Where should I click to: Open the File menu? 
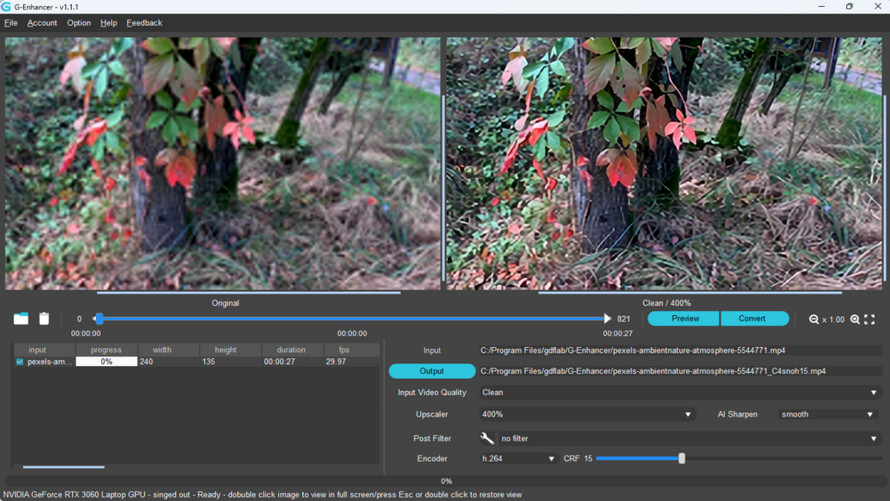11,23
